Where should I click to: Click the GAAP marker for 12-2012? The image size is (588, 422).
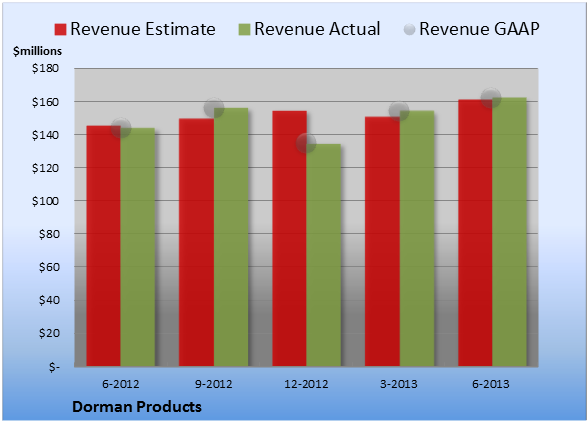306,143
